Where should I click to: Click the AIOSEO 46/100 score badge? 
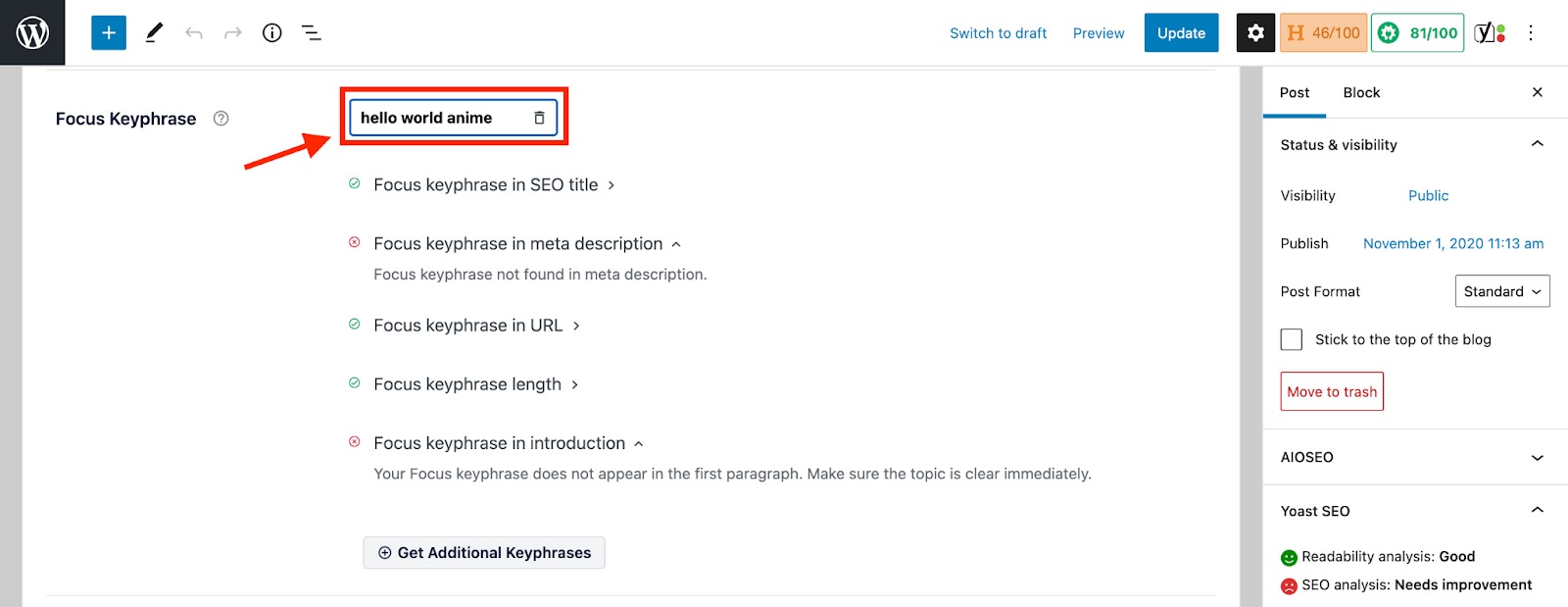1321,32
